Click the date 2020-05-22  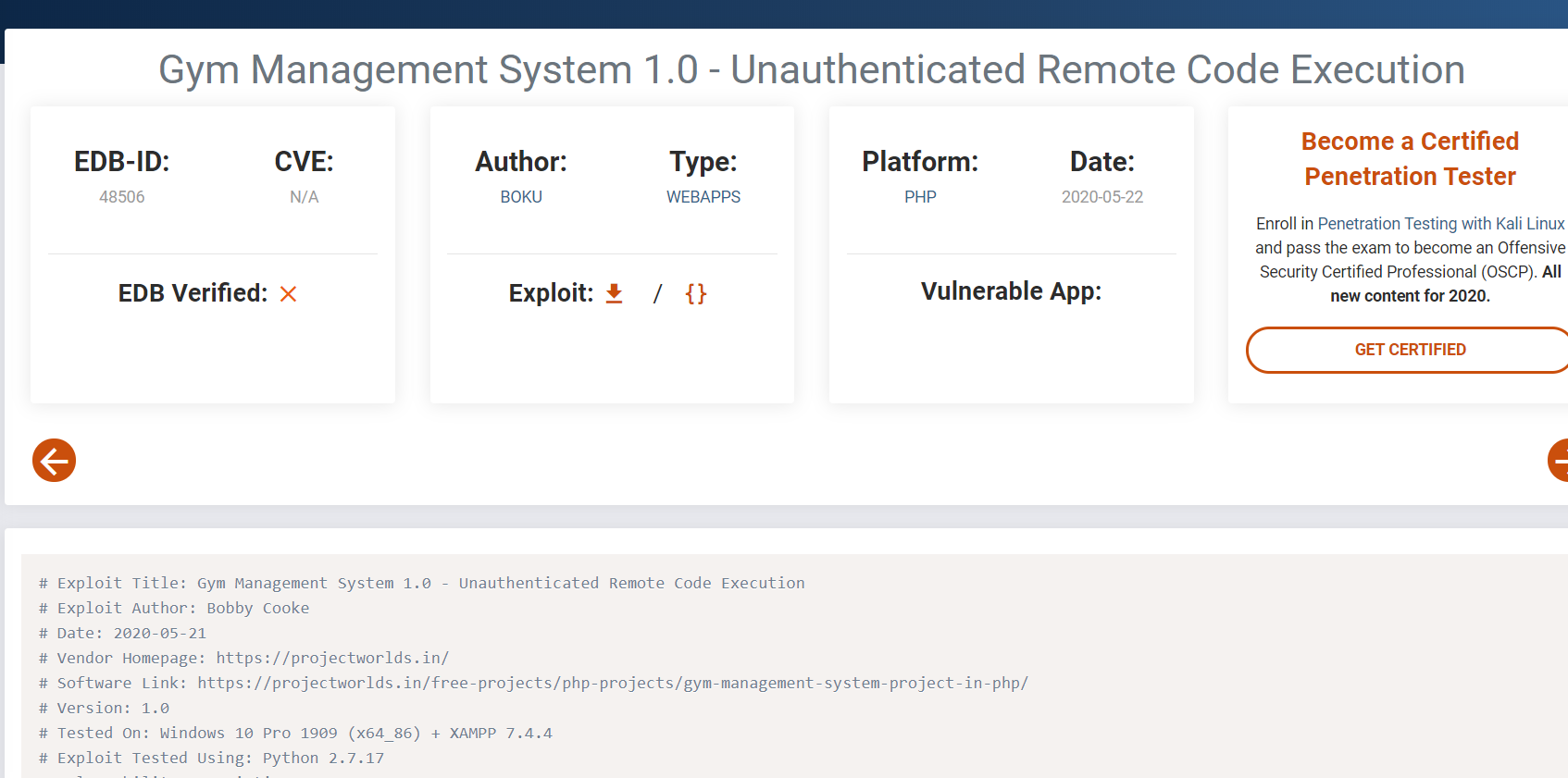click(1102, 197)
